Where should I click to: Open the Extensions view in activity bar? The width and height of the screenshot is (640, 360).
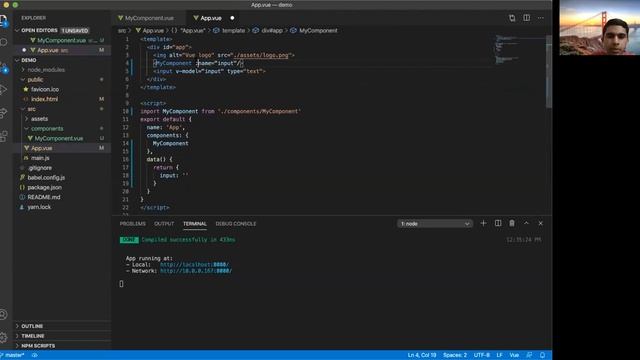pyautogui.click(x=4, y=136)
